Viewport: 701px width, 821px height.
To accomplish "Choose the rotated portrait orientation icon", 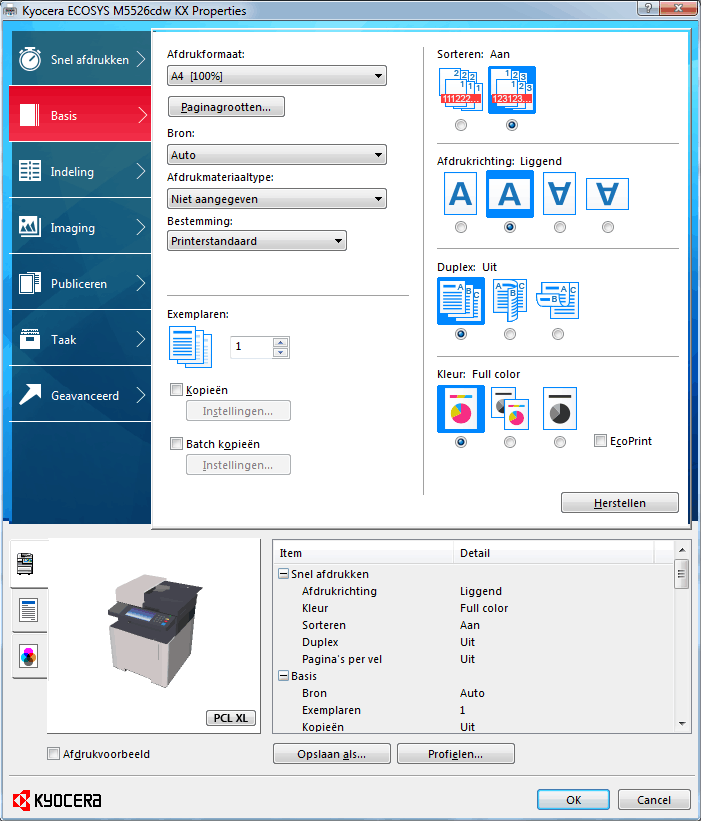I will coord(559,194).
